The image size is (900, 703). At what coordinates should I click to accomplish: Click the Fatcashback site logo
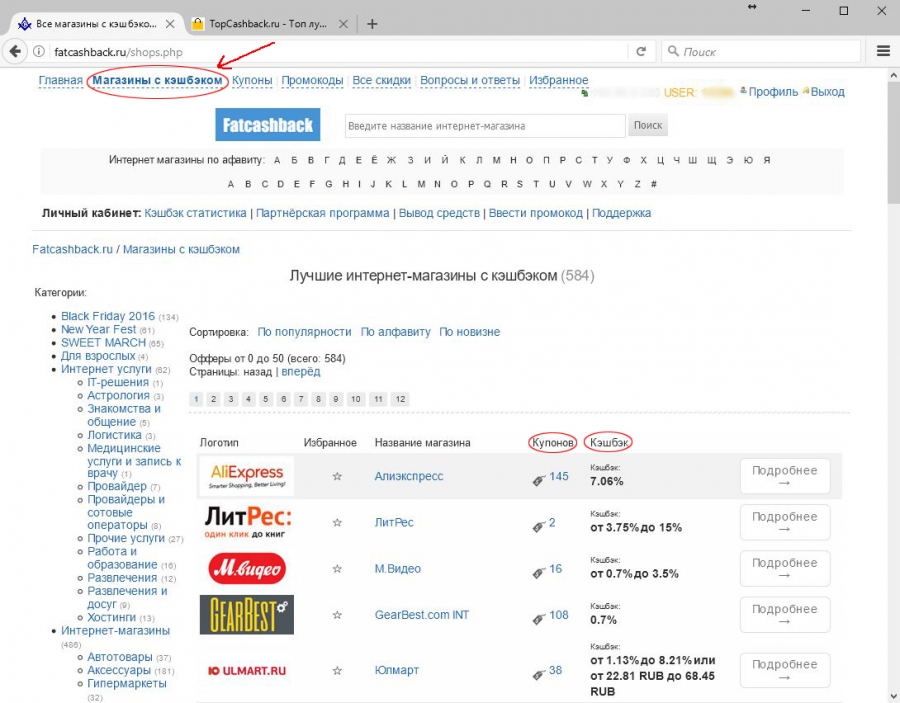267,125
